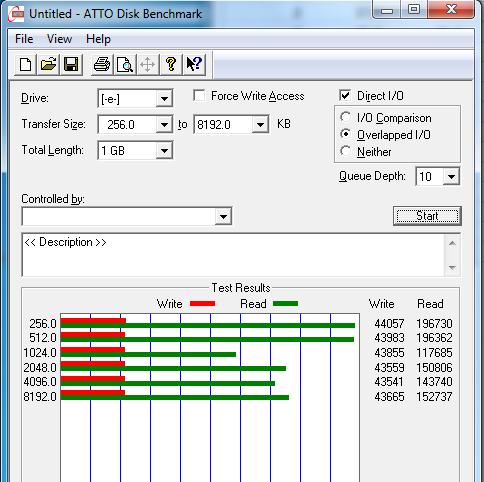Activate the context help arrow icon
484x482 pixels.
click(194, 64)
